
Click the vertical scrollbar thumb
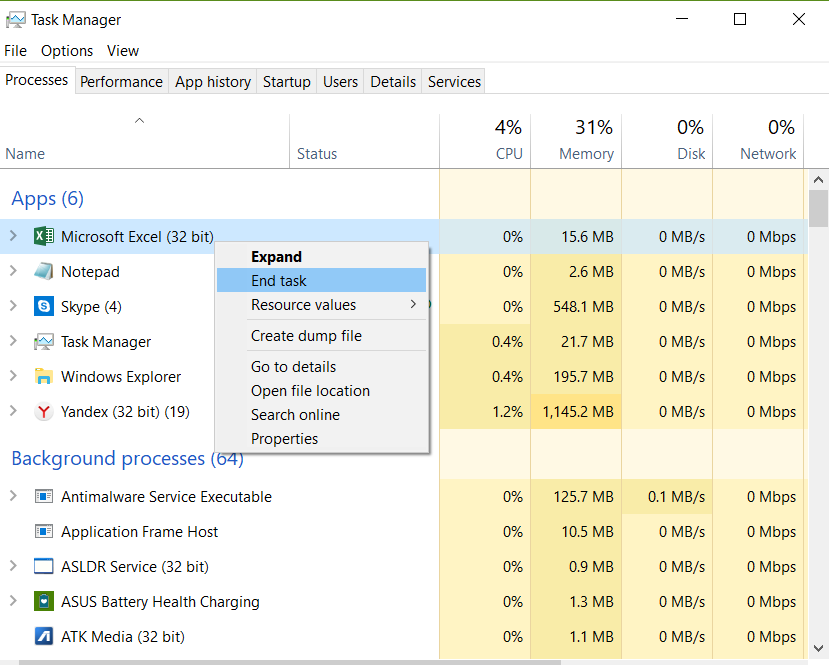(x=818, y=208)
